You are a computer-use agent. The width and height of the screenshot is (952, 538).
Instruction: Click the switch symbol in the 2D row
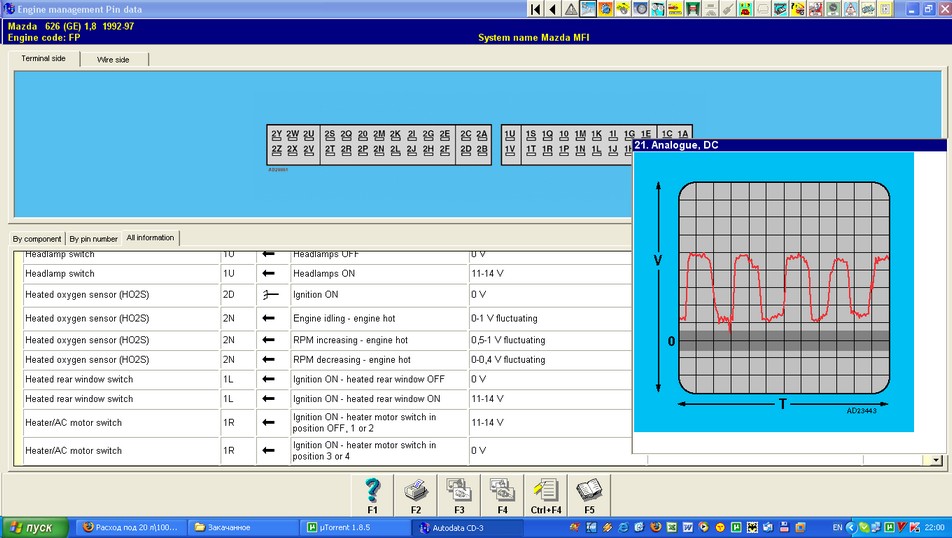click(270, 295)
